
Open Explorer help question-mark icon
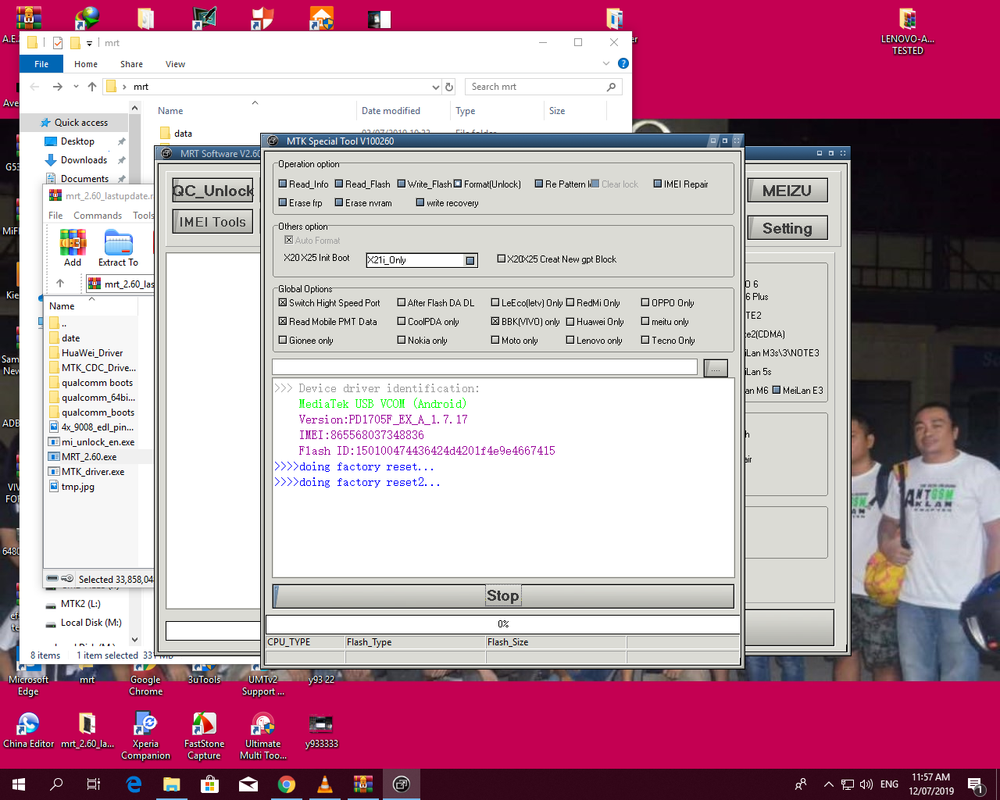623,64
